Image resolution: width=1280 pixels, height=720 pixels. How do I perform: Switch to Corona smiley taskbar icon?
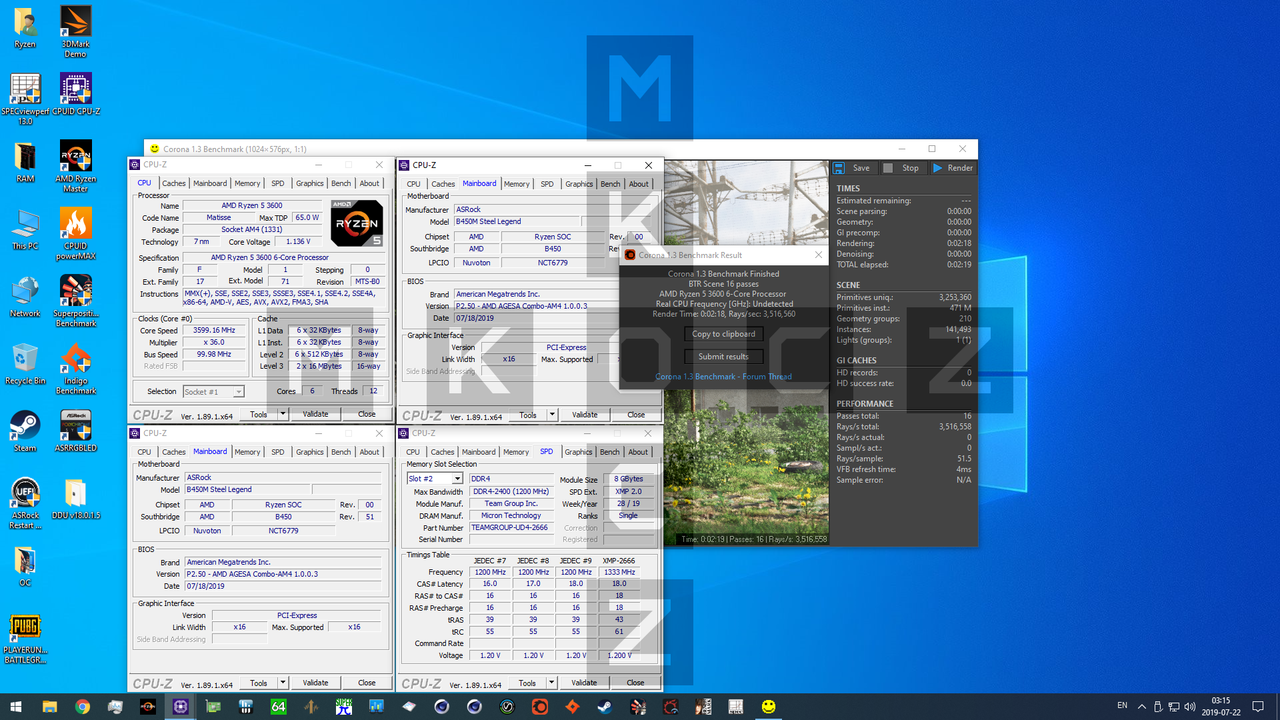(x=768, y=706)
